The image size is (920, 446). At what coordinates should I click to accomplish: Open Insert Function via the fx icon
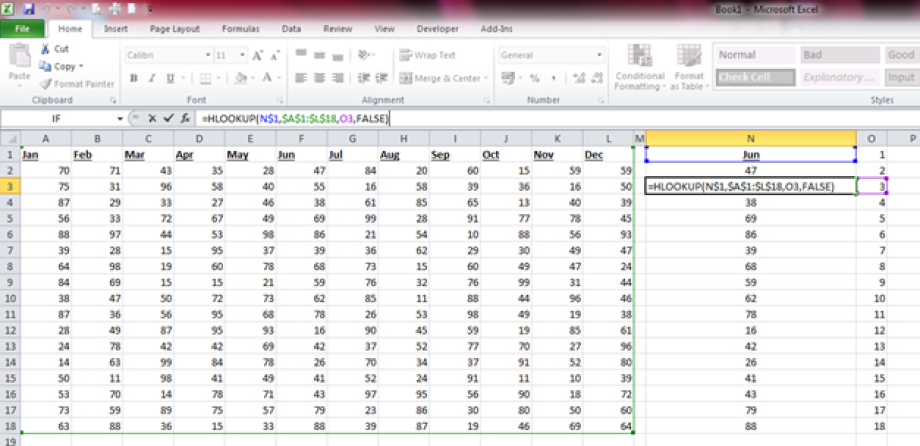pos(185,118)
